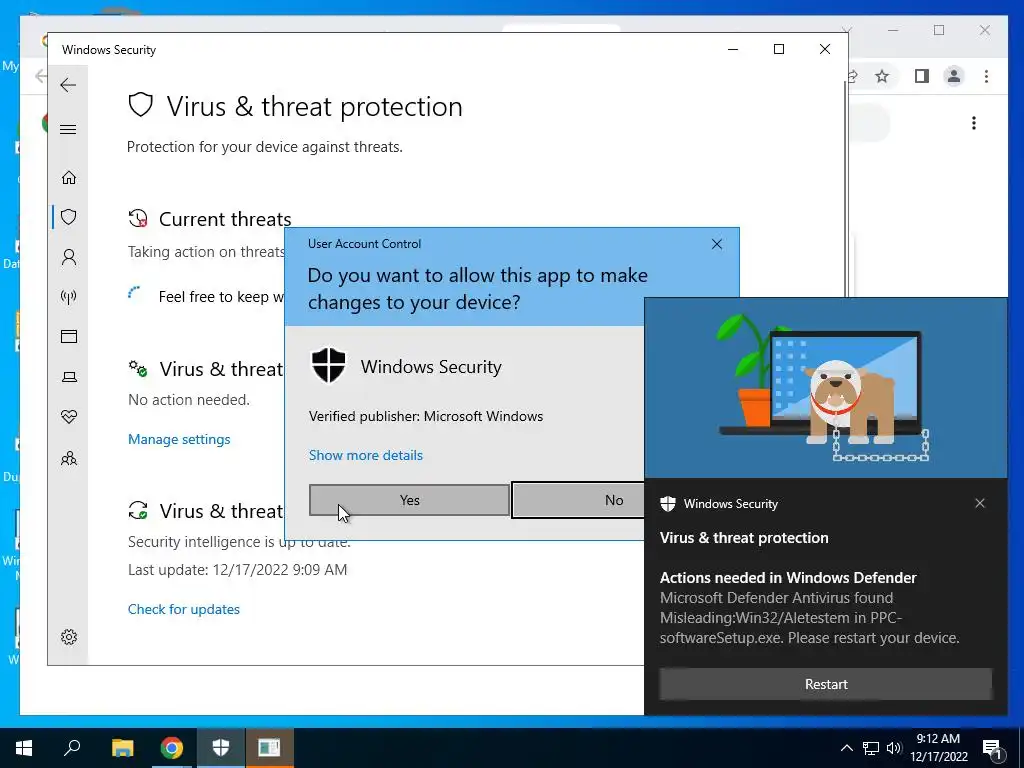Select Virus & threat protection shield sidebar icon
This screenshot has width=1024, height=768.
(x=69, y=217)
